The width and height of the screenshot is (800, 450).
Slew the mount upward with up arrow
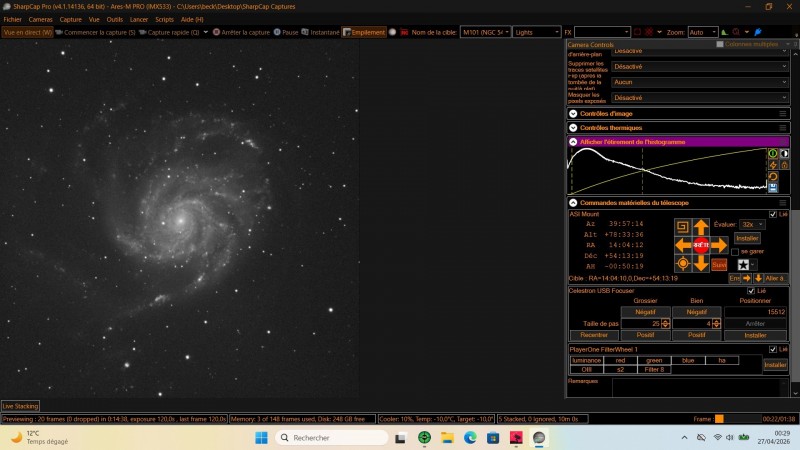pyautogui.click(x=701, y=227)
